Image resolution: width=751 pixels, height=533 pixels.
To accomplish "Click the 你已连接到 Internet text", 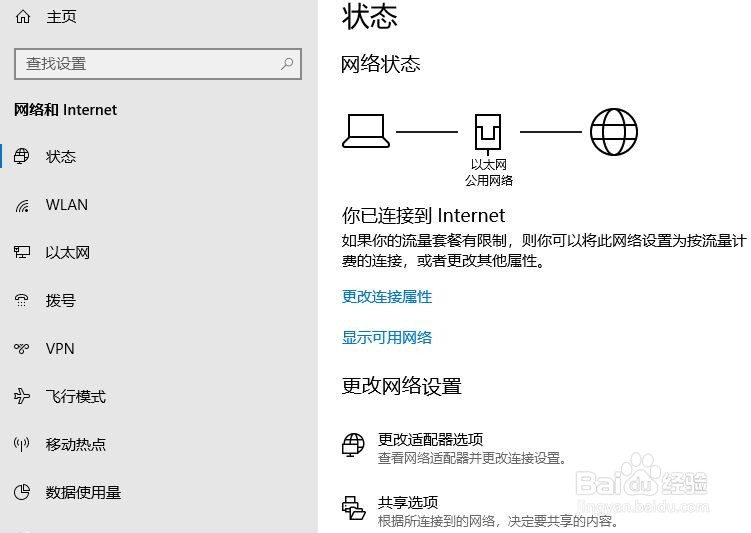I will coord(423,215).
